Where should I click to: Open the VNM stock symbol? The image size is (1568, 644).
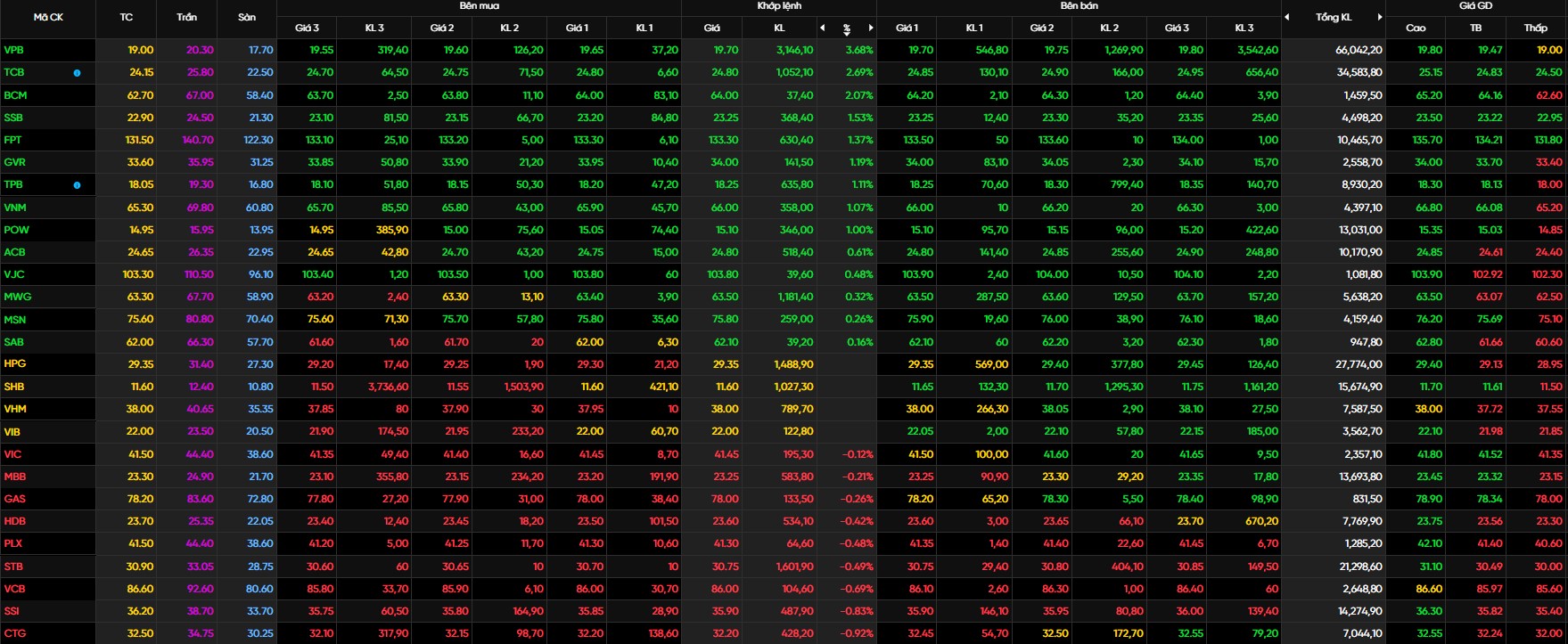[15, 208]
